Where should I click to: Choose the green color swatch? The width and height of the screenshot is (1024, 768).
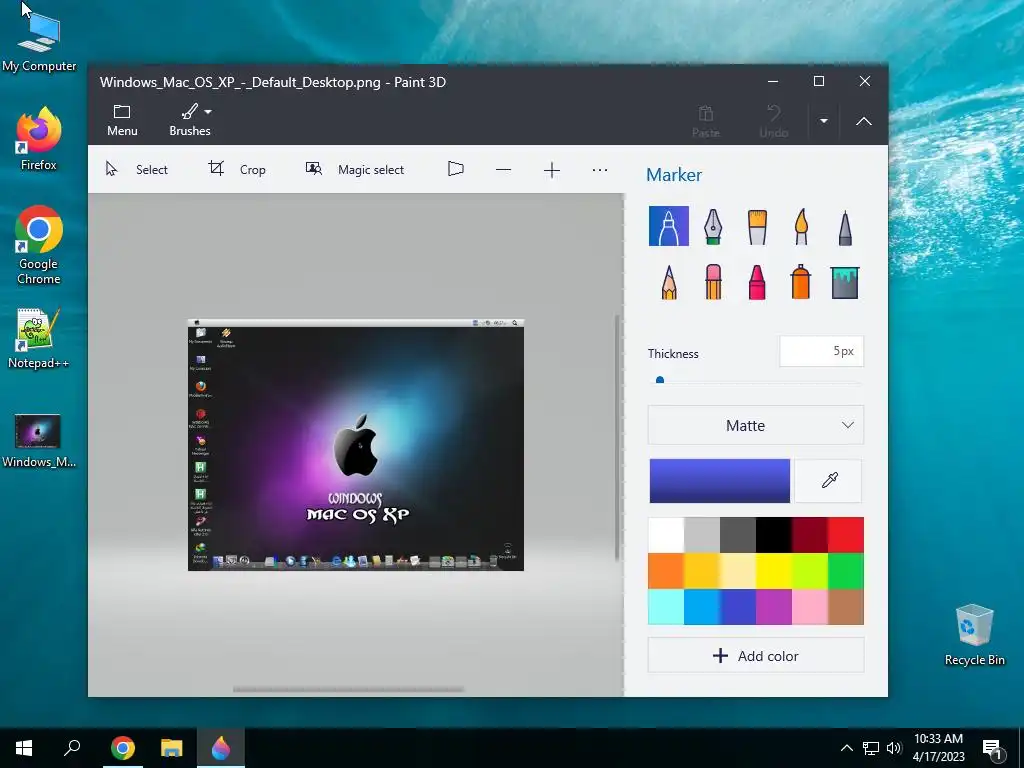[x=846, y=571]
